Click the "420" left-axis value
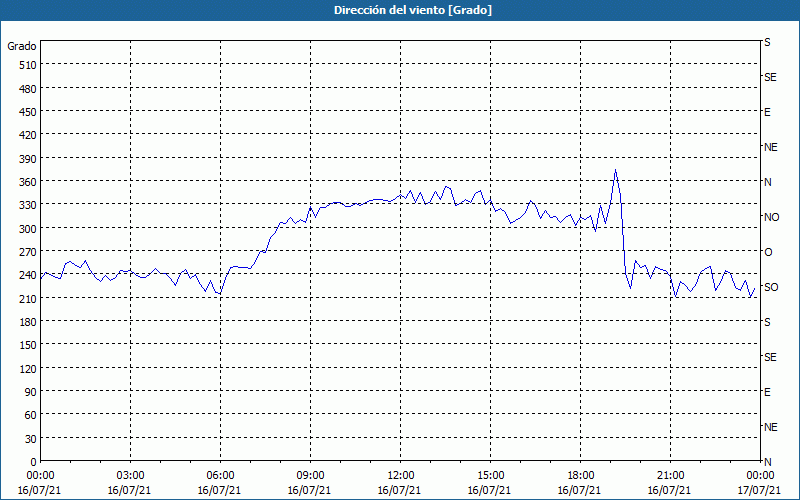 pyautogui.click(x=28, y=135)
